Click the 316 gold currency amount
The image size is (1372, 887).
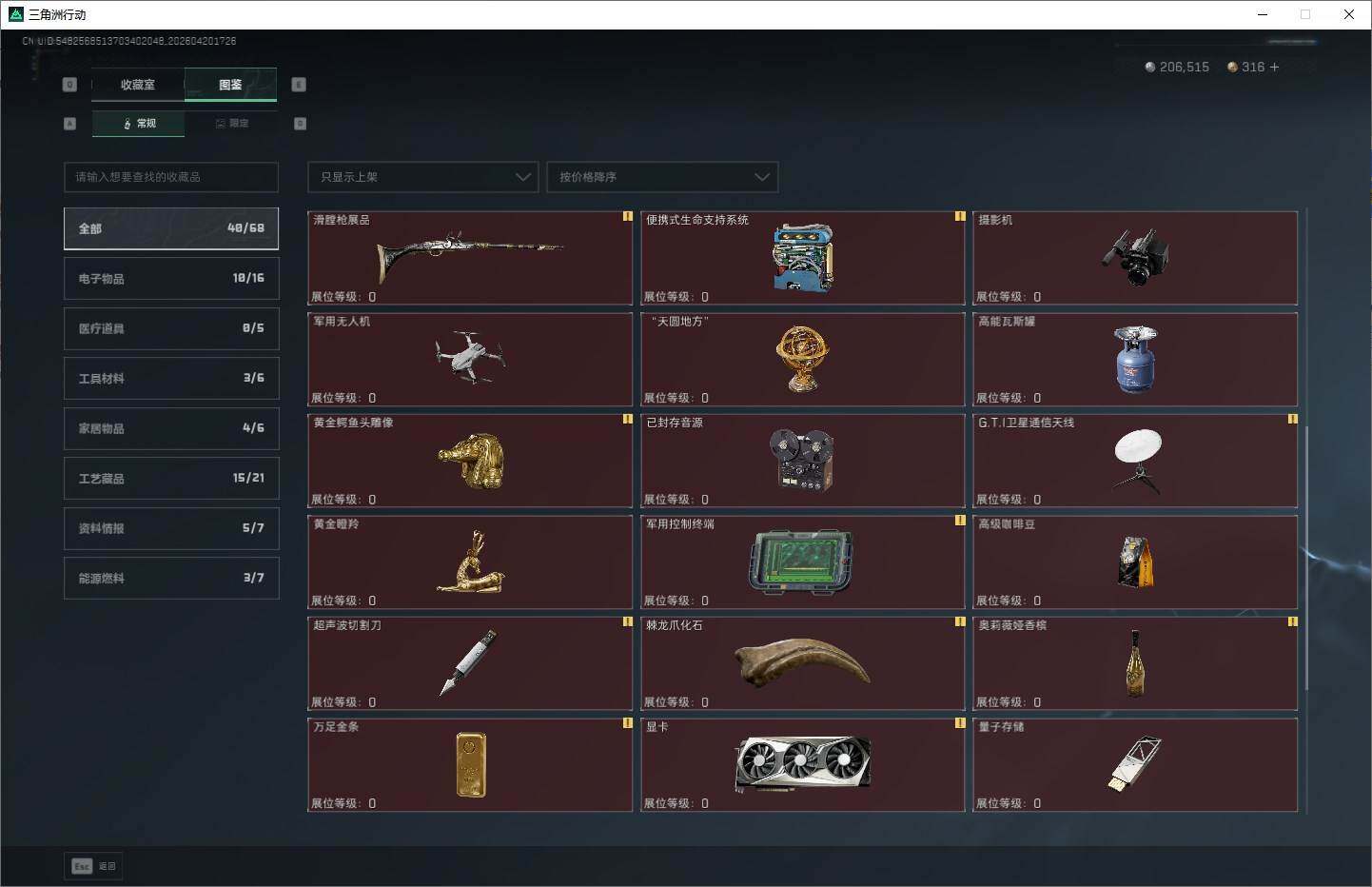[1253, 68]
